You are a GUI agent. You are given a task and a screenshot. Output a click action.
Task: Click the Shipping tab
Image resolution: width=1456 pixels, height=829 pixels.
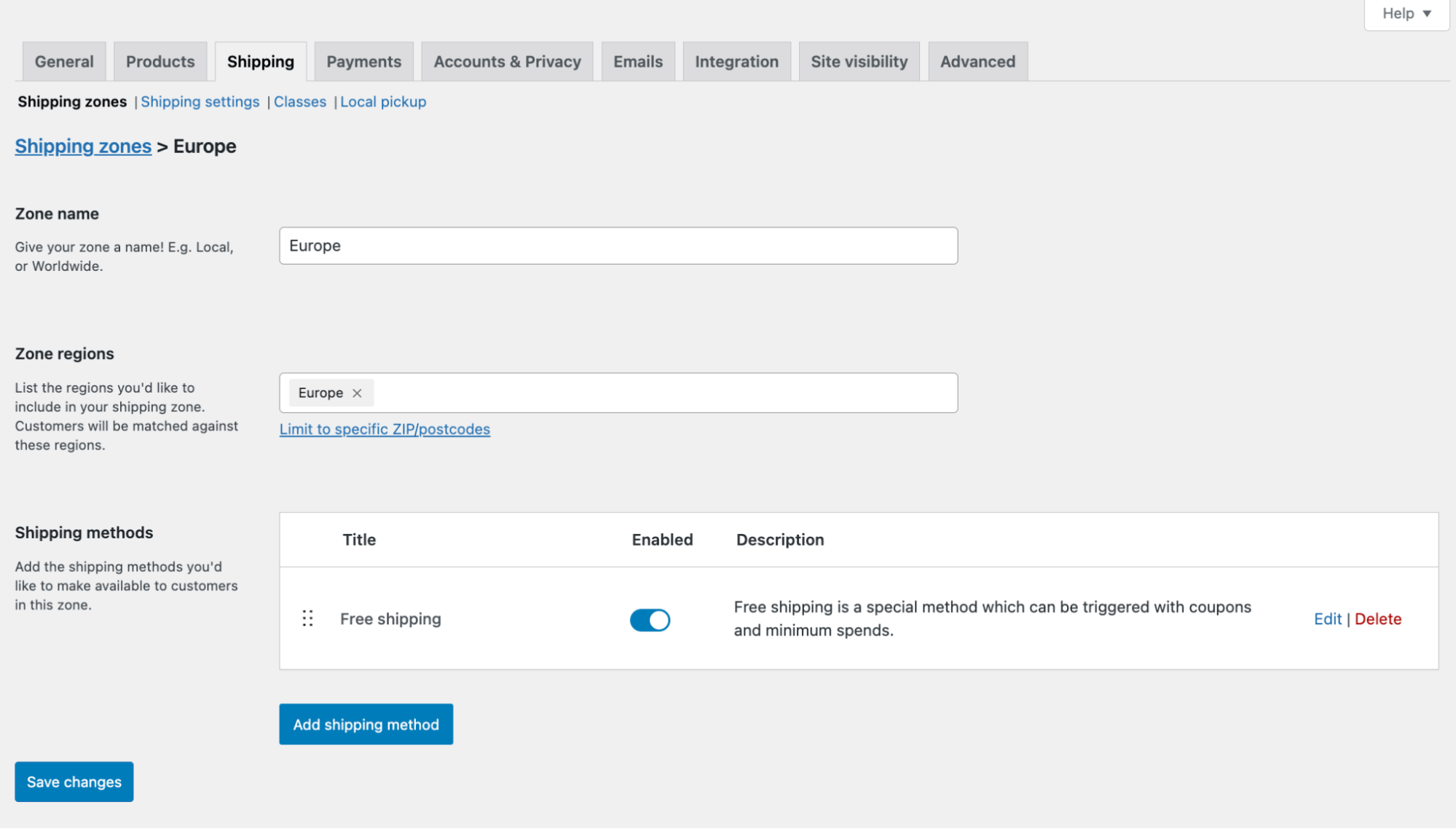260,62
